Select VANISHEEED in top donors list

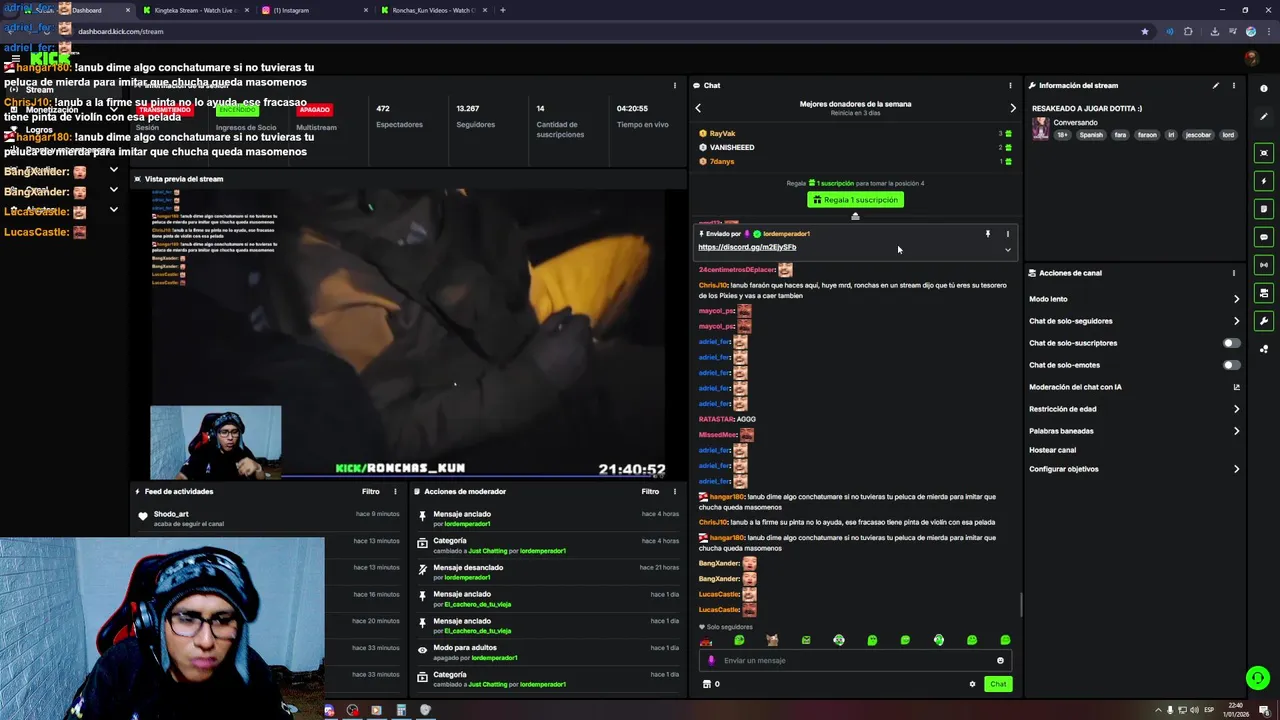pos(732,147)
